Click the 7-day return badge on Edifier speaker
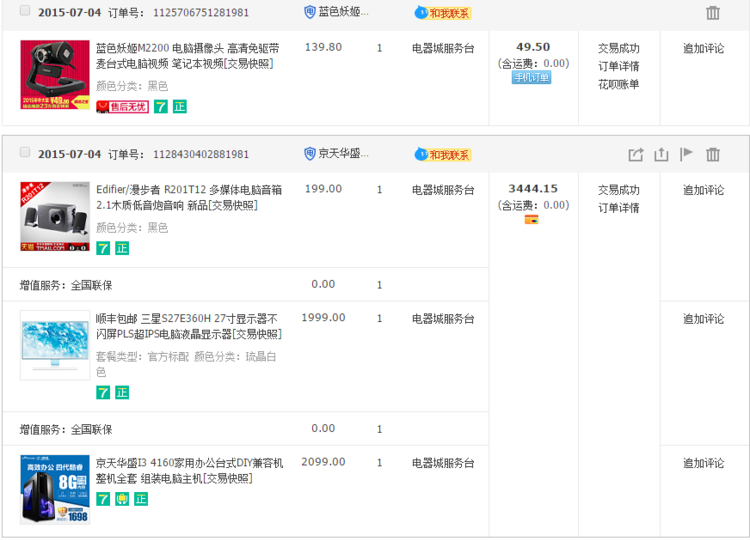The width and height of the screenshot is (750, 541). [x=103, y=248]
